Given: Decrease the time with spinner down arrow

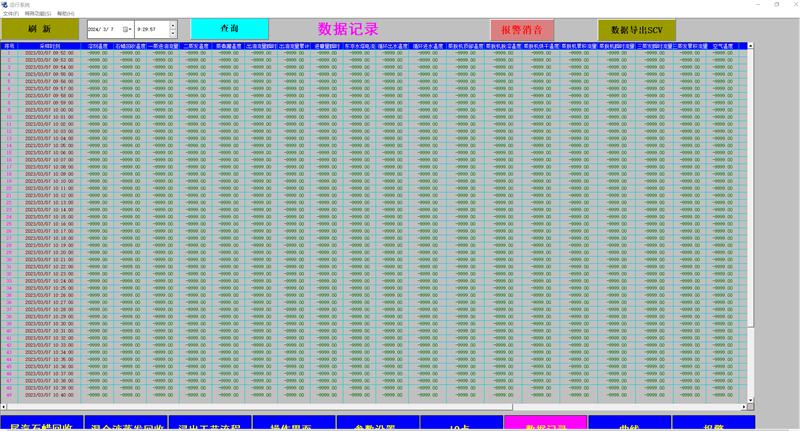Looking at the screenshot, I should (x=173, y=34).
